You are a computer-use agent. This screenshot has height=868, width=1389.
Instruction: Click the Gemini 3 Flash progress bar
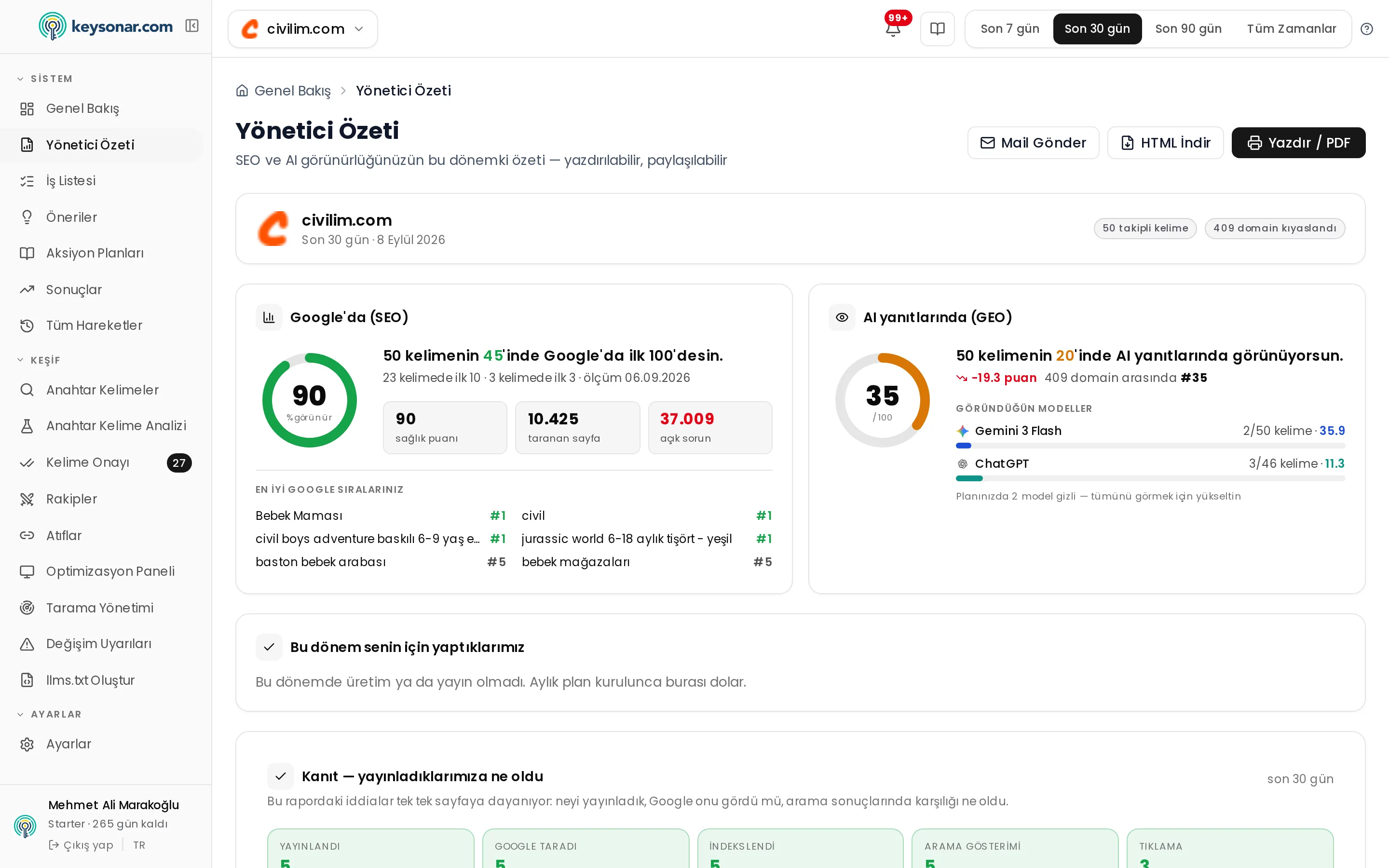pyautogui.click(x=1150, y=446)
